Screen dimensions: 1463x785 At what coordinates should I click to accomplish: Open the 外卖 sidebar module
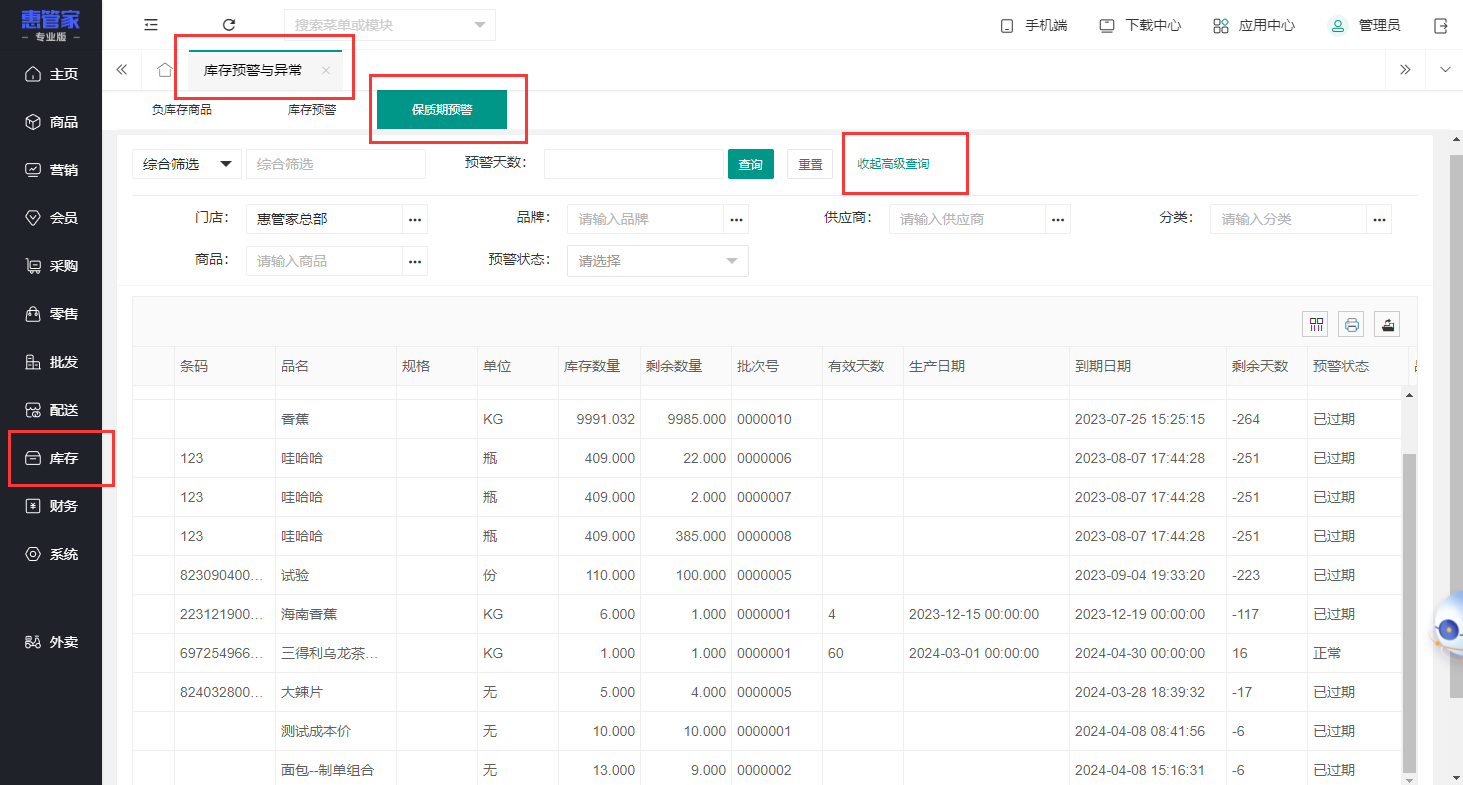[x=51, y=642]
